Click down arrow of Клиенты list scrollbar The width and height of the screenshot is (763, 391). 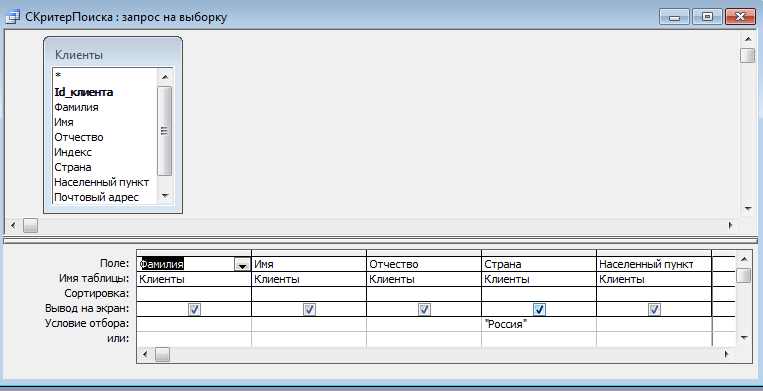165,196
